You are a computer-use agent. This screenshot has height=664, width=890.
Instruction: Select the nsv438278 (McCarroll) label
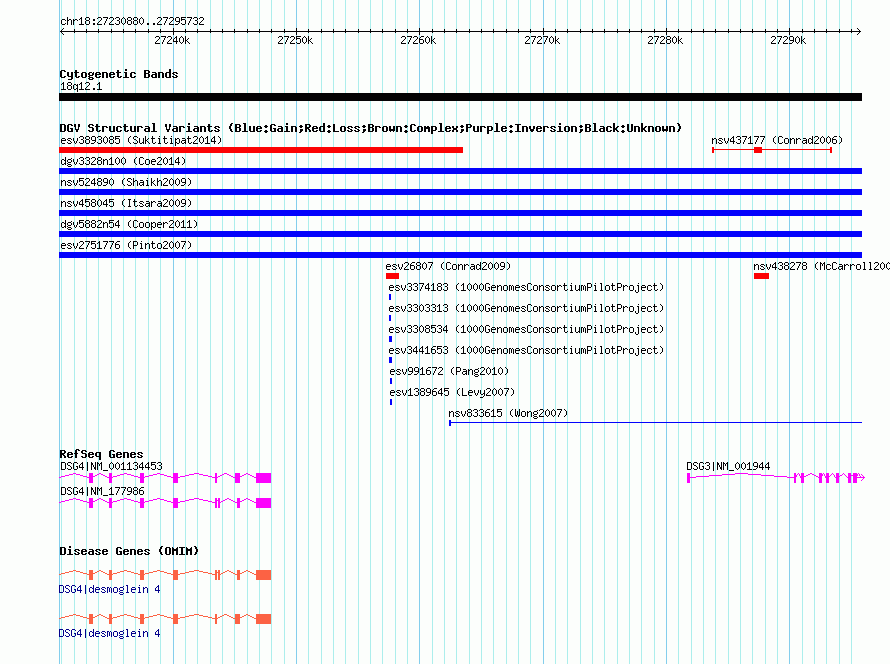(821, 266)
